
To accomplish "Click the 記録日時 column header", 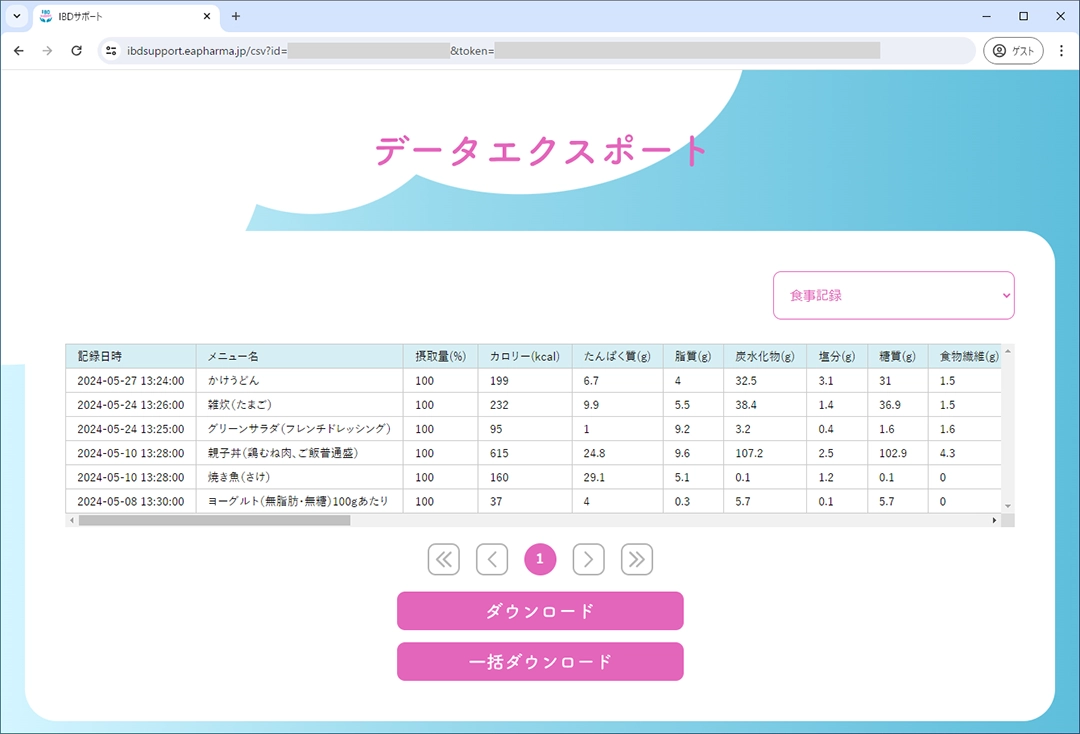I will (131, 356).
